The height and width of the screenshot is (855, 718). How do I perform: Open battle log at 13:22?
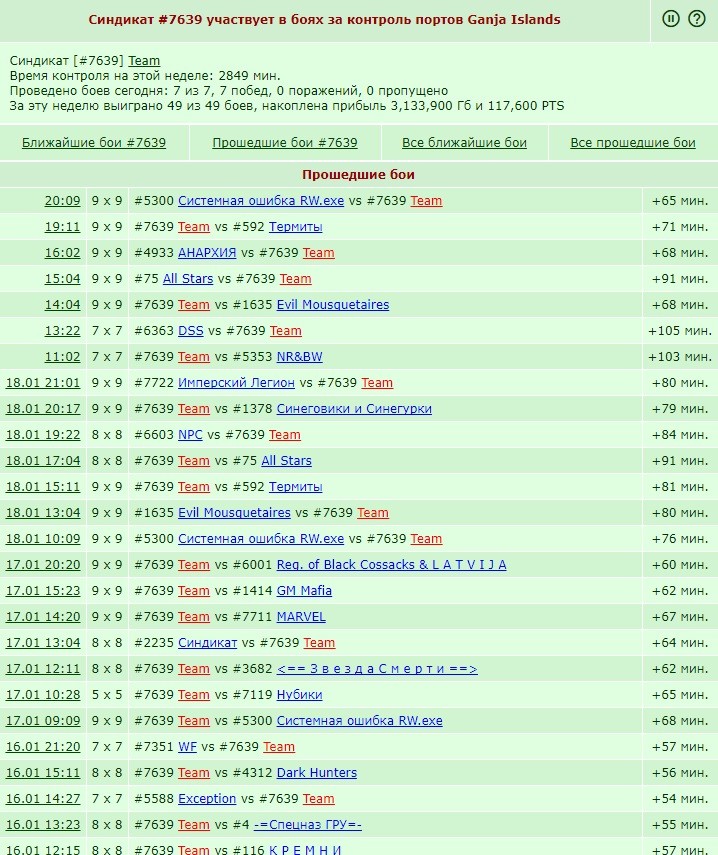62,331
